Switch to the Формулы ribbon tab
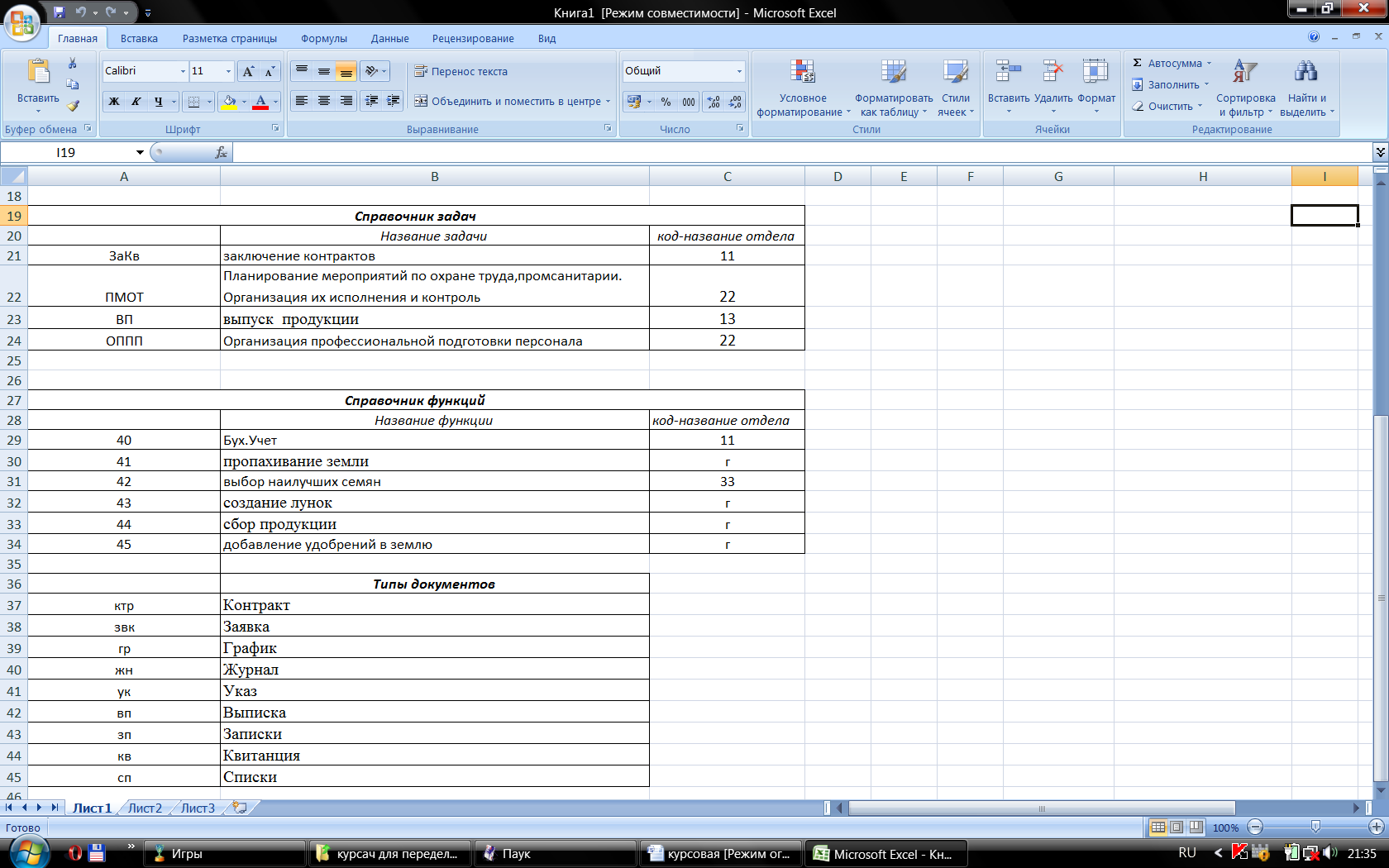The image size is (1389, 868). pos(323,39)
